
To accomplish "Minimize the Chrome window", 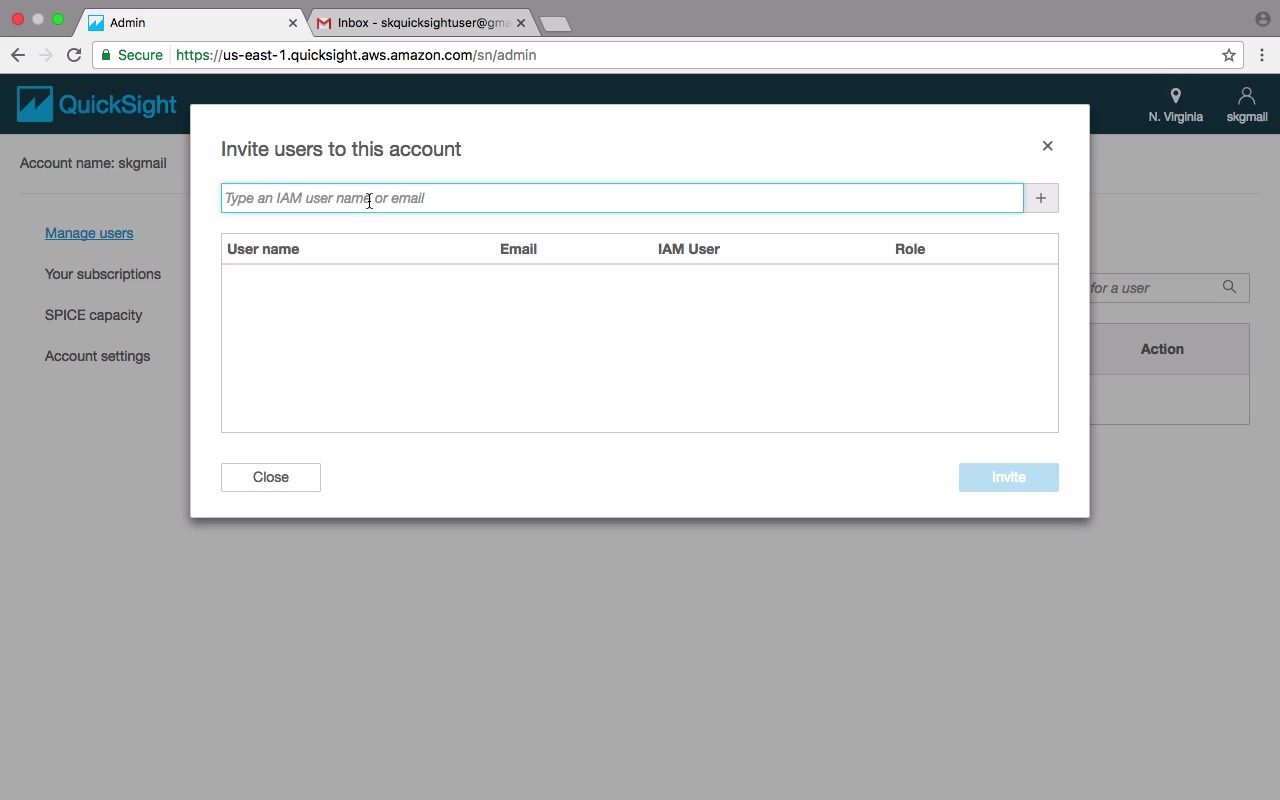I will pos(38,19).
